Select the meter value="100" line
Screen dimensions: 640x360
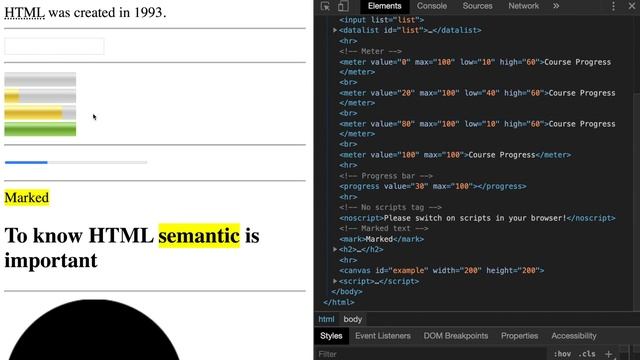(455, 155)
